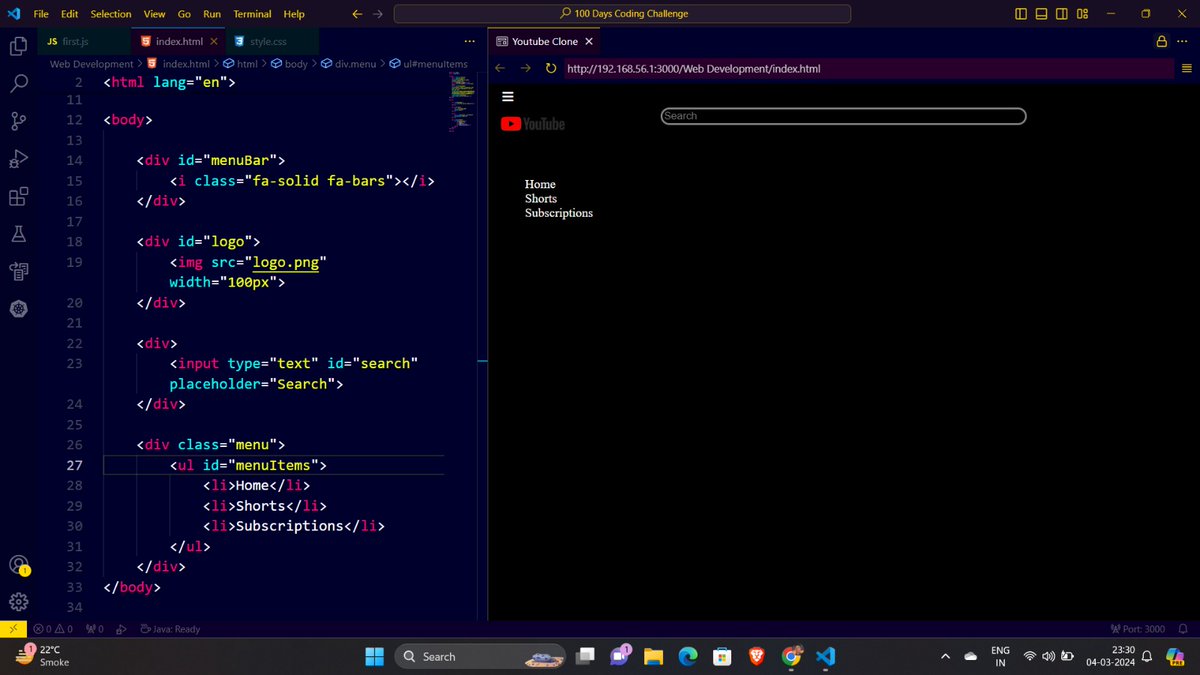Open the View menu
The width and height of the screenshot is (1200, 675).
click(154, 14)
